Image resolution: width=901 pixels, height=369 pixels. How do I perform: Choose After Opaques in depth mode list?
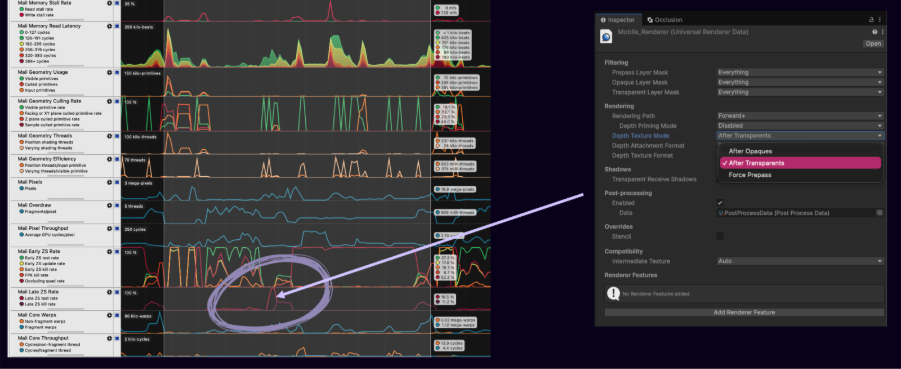pyautogui.click(x=800, y=151)
